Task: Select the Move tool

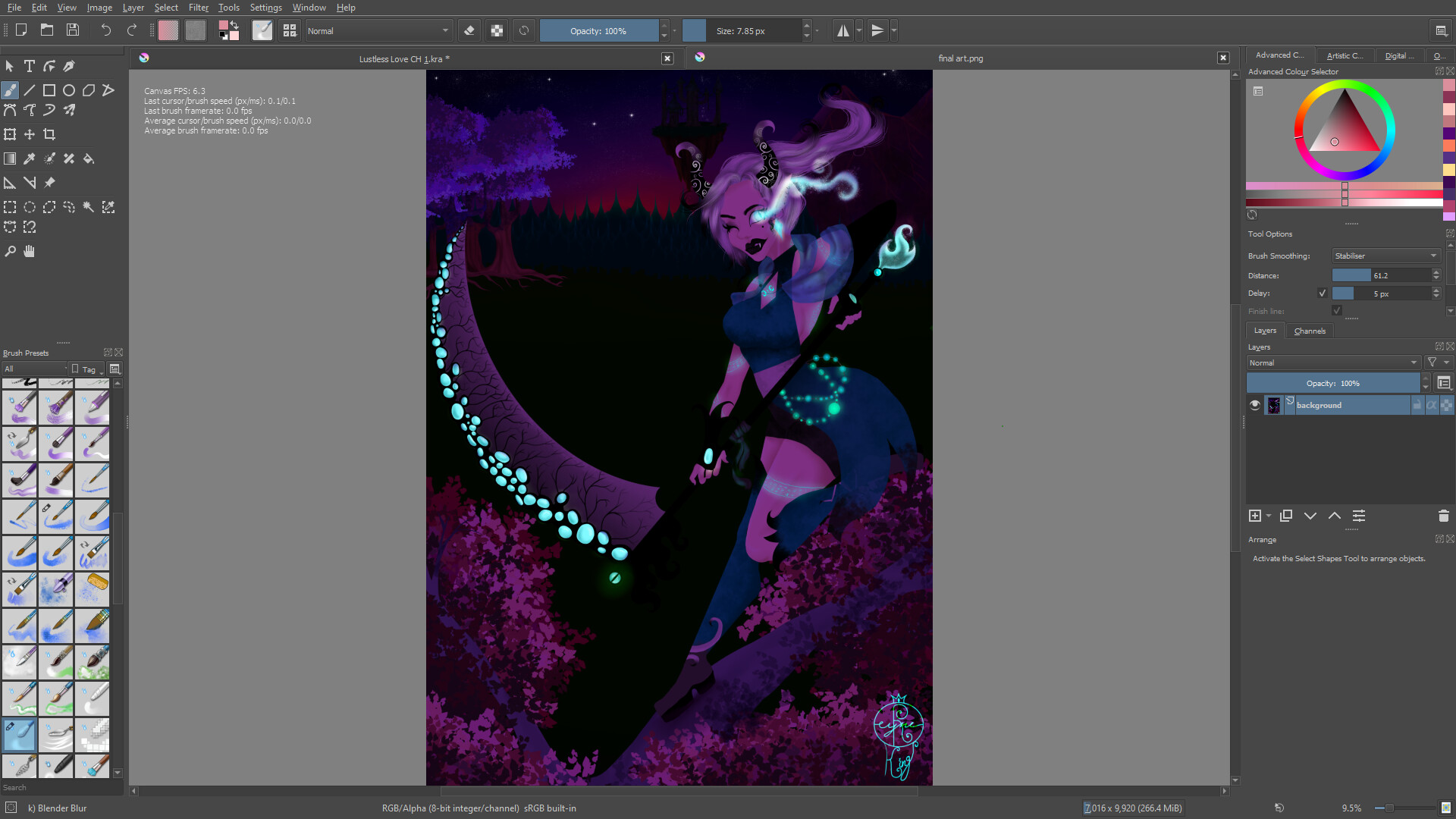Action: (x=30, y=134)
